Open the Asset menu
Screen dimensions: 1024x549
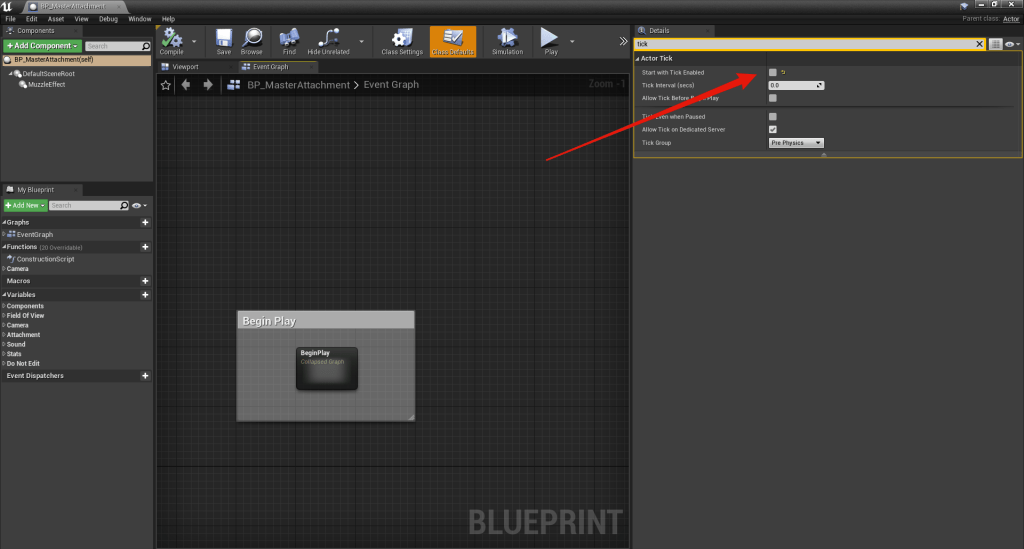point(56,19)
